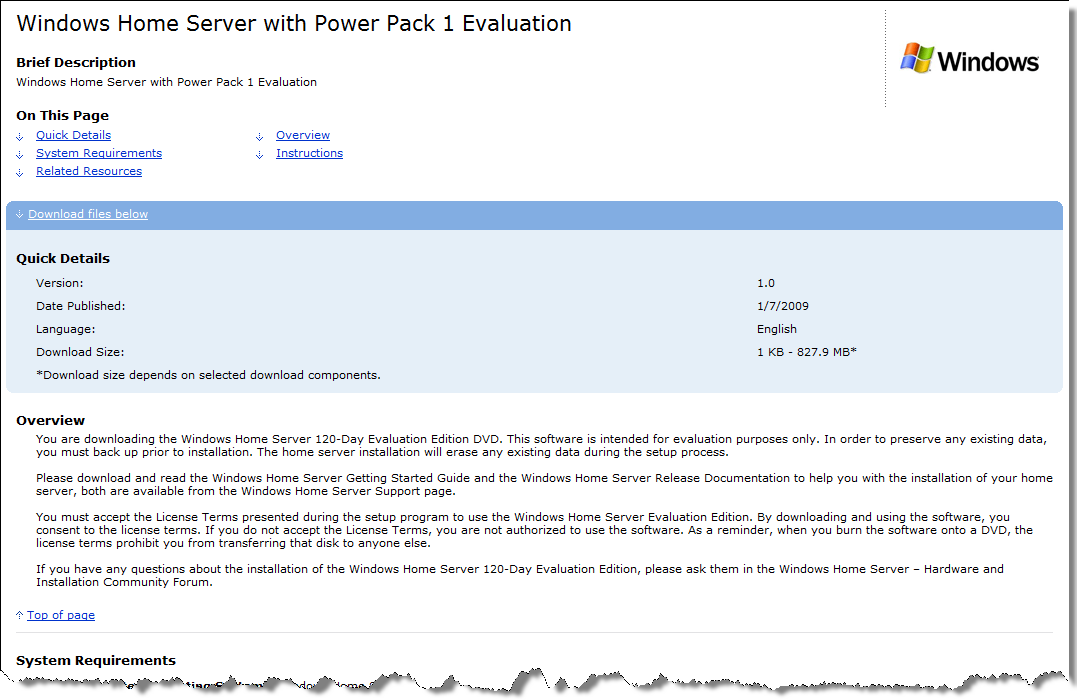Click the Language value English
This screenshot has height=700, width=1077.
777,329
